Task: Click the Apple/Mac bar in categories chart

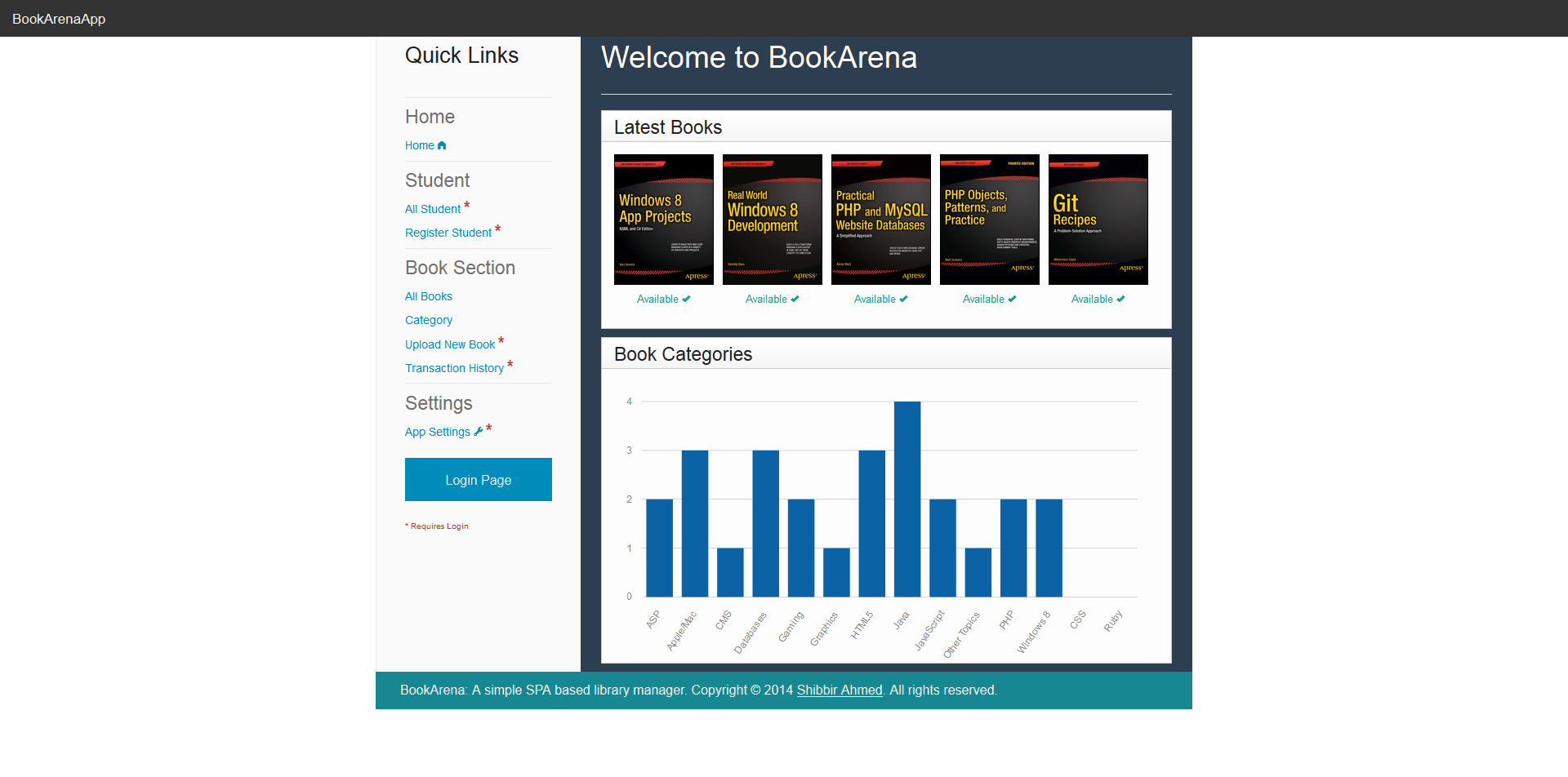Action: tap(694, 524)
